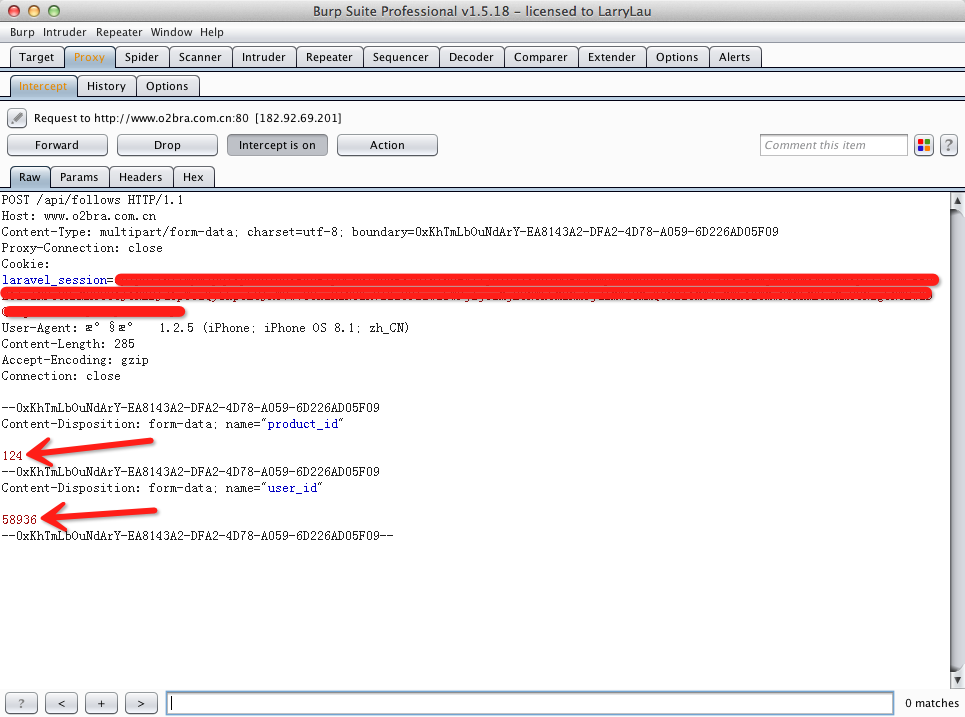Click the Proxy-Connection: close header line
This screenshot has height=717, width=965.
[82, 248]
